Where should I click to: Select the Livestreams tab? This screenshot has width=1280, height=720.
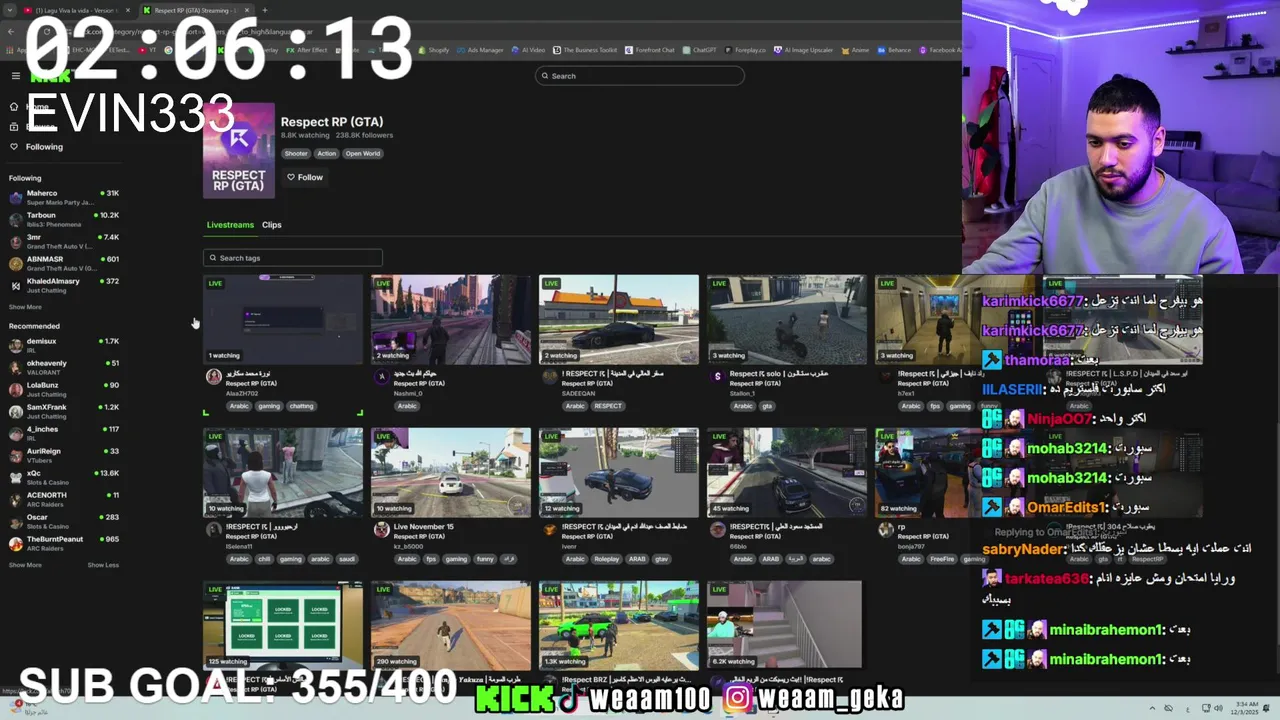point(230,225)
